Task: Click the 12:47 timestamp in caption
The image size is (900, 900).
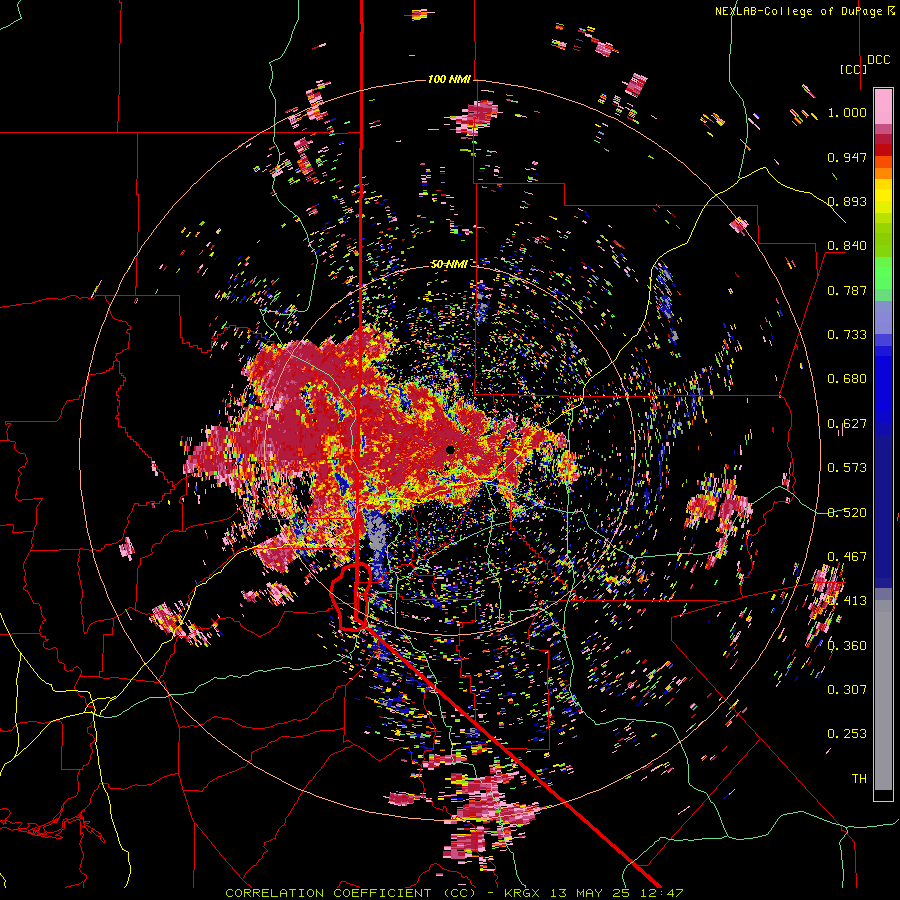Action: pos(663,893)
